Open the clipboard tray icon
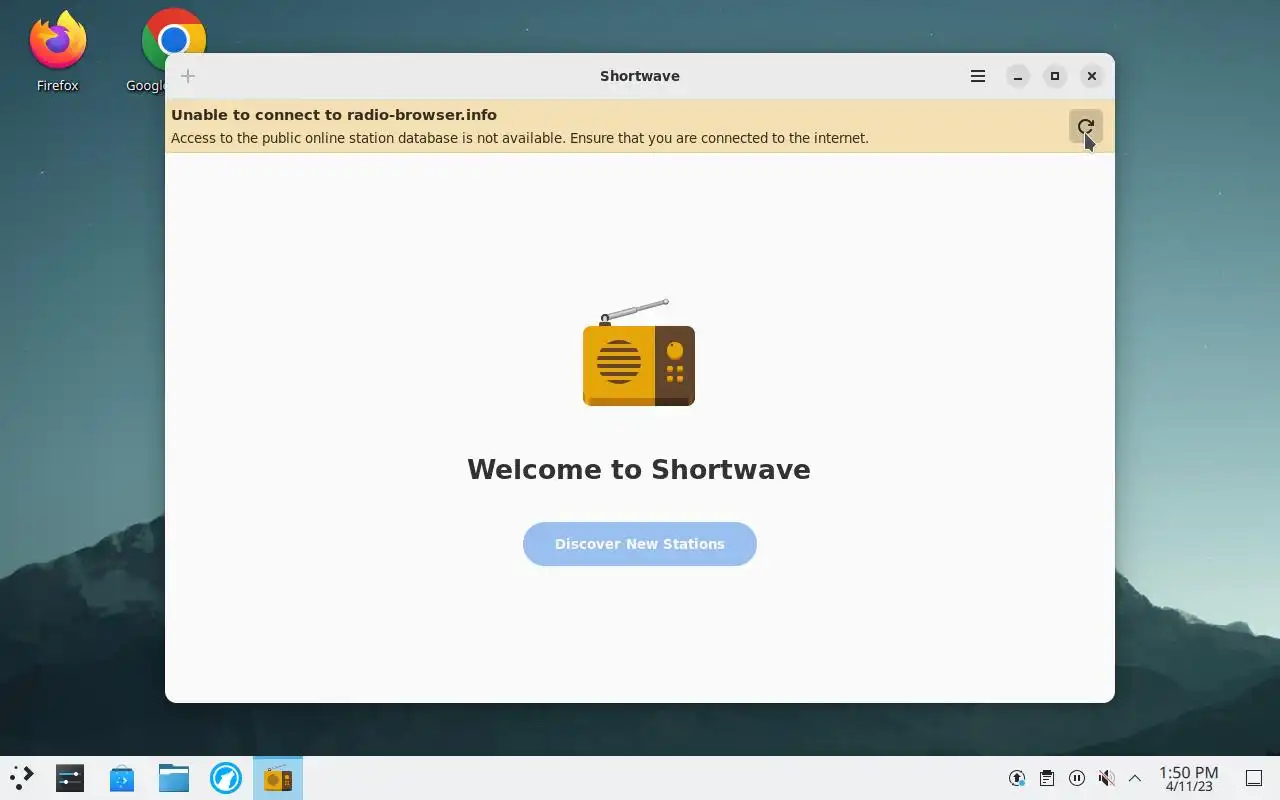 pos(1046,778)
